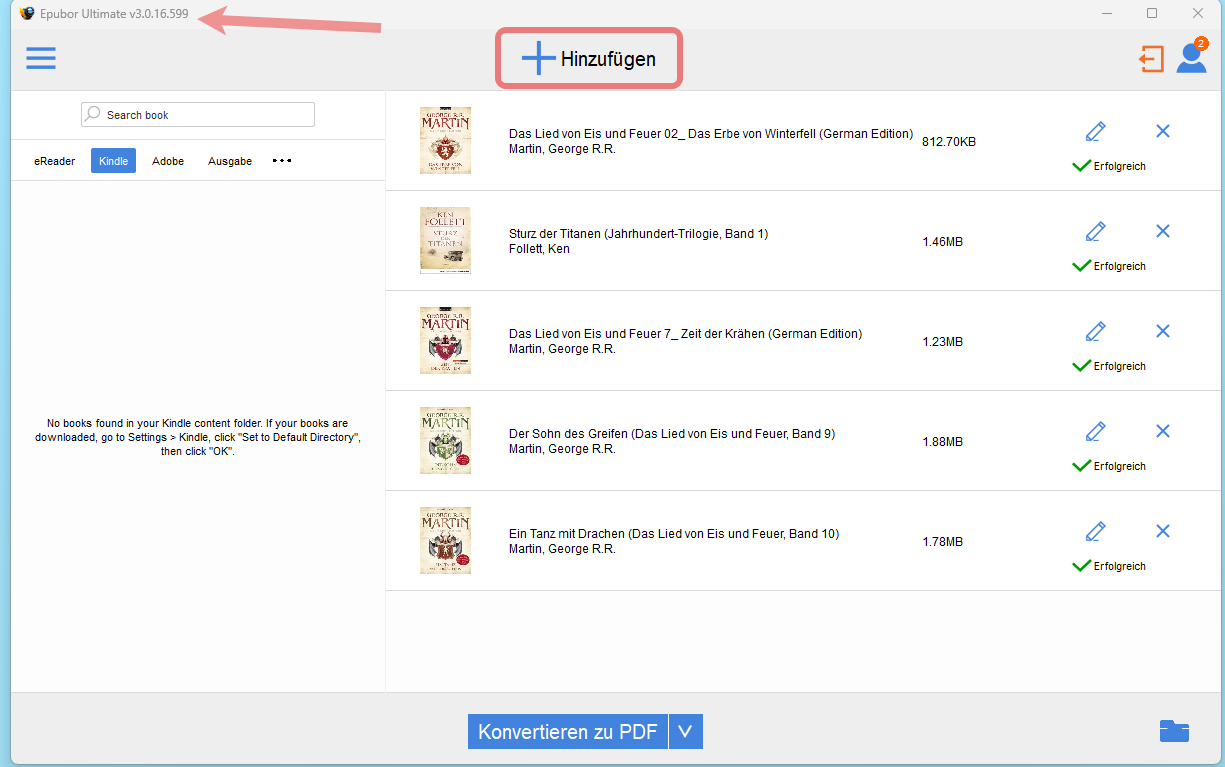
Task: Click Erfolgreich status of Das Erbe von Winterfell
Action: point(1109,166)
